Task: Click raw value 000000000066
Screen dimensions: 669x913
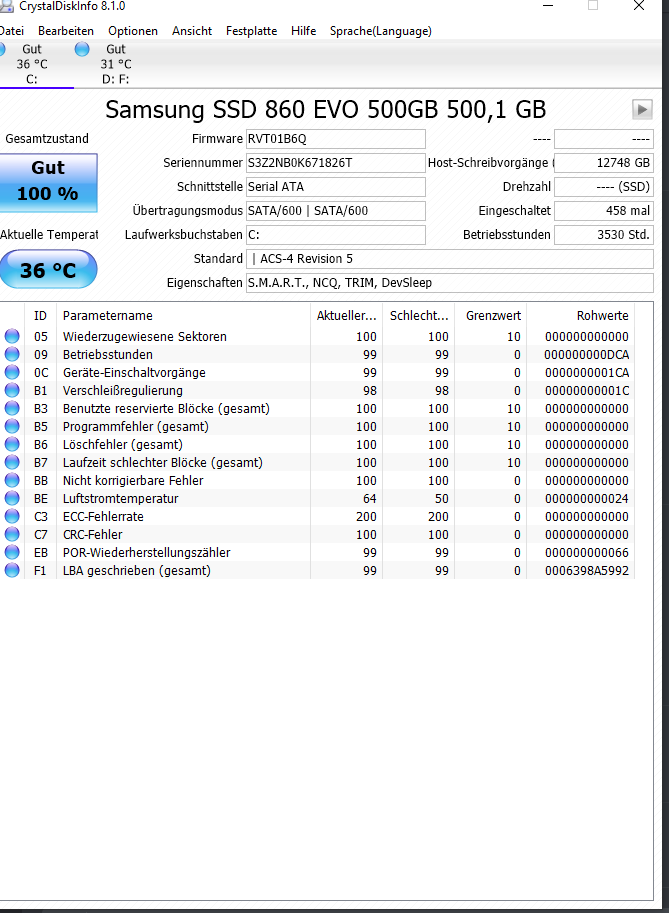Action: pos(587,553)
